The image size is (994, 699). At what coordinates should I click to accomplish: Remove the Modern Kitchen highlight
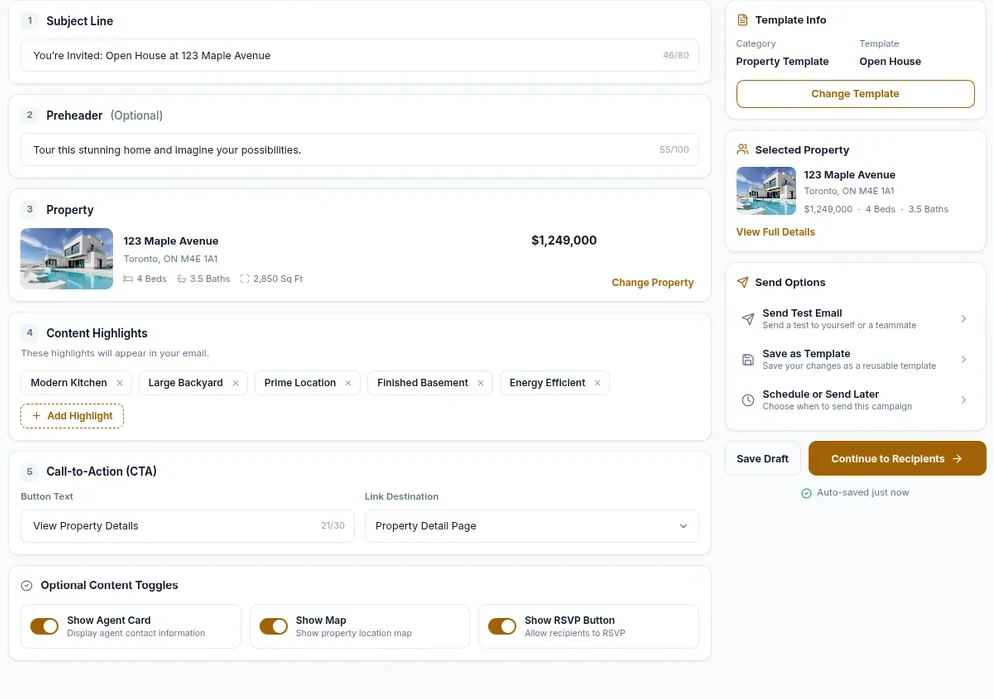click(x=119, y=383)
